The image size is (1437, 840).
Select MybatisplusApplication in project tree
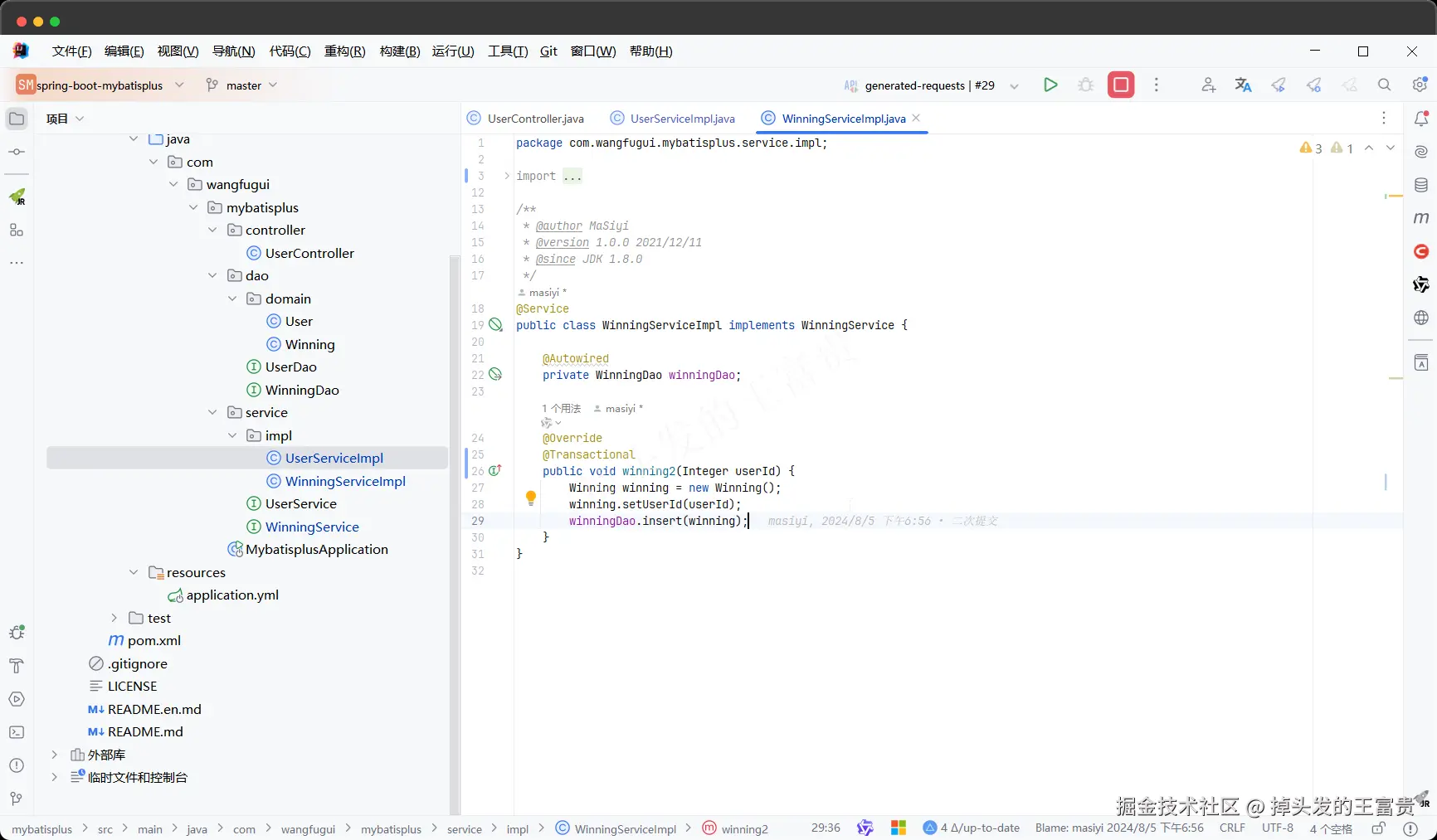point(308,549)
